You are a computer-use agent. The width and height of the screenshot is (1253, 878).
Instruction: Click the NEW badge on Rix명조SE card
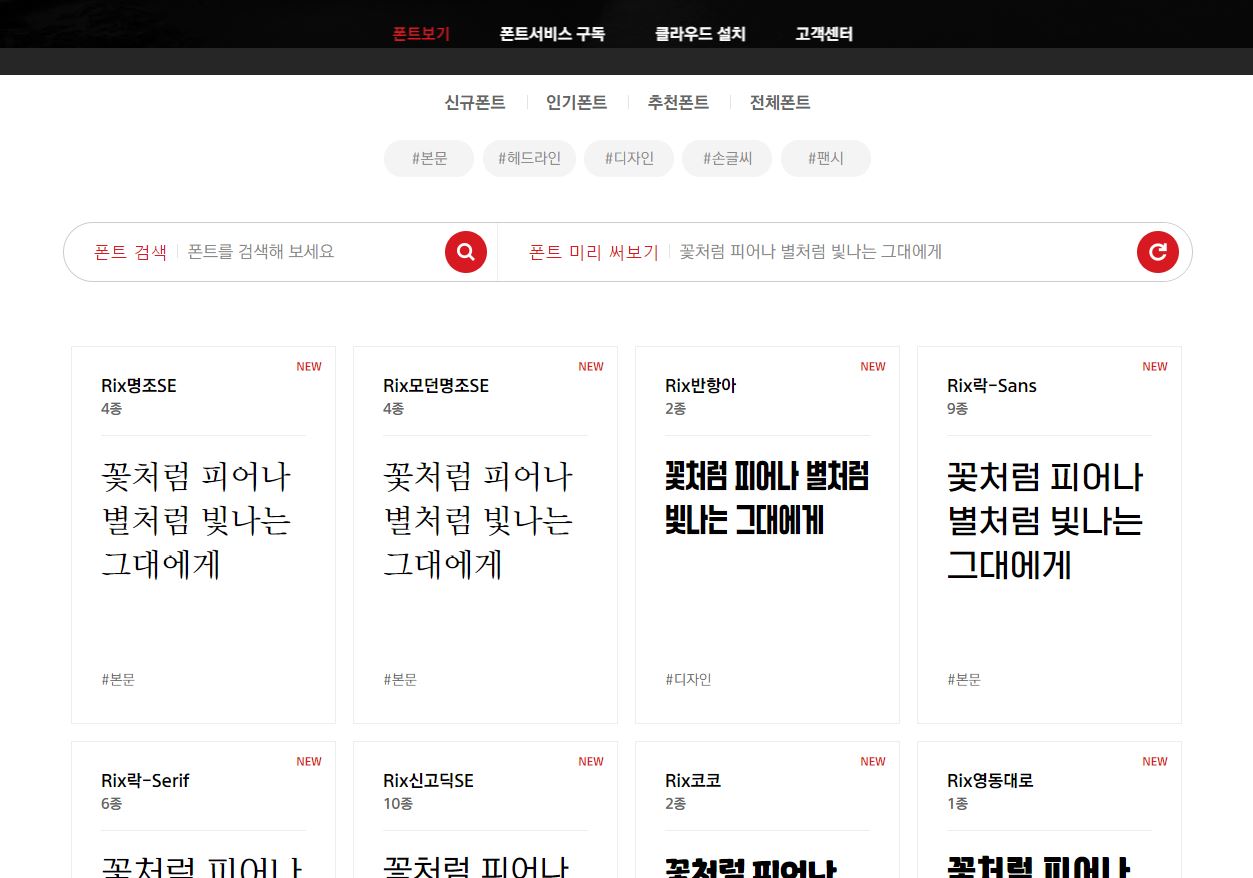[309, 367]
